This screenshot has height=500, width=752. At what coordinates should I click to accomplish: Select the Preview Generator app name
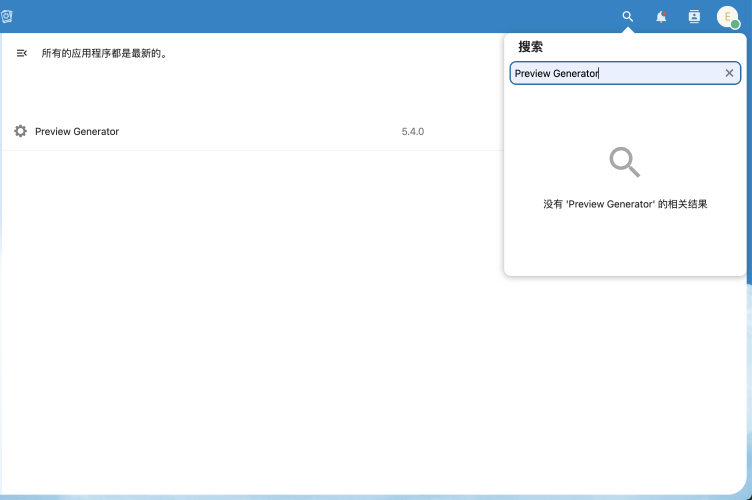point(77,131)
